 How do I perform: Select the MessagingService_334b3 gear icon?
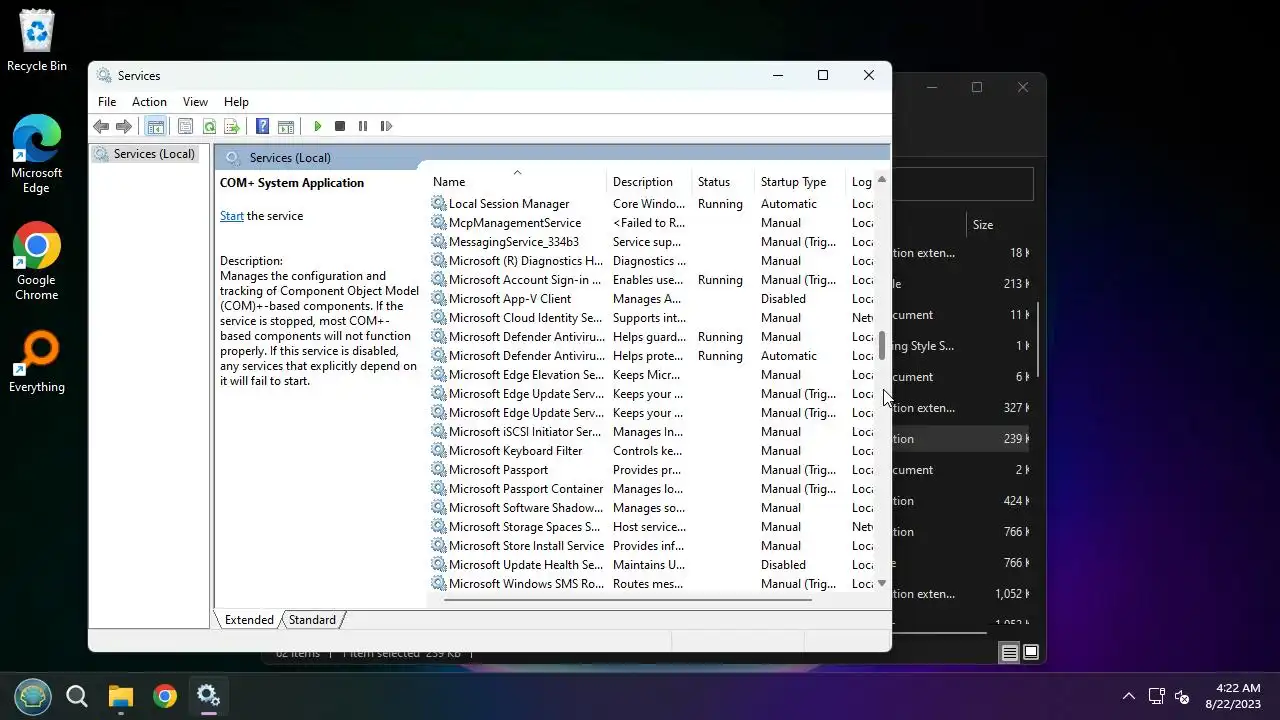pos(438,242)
